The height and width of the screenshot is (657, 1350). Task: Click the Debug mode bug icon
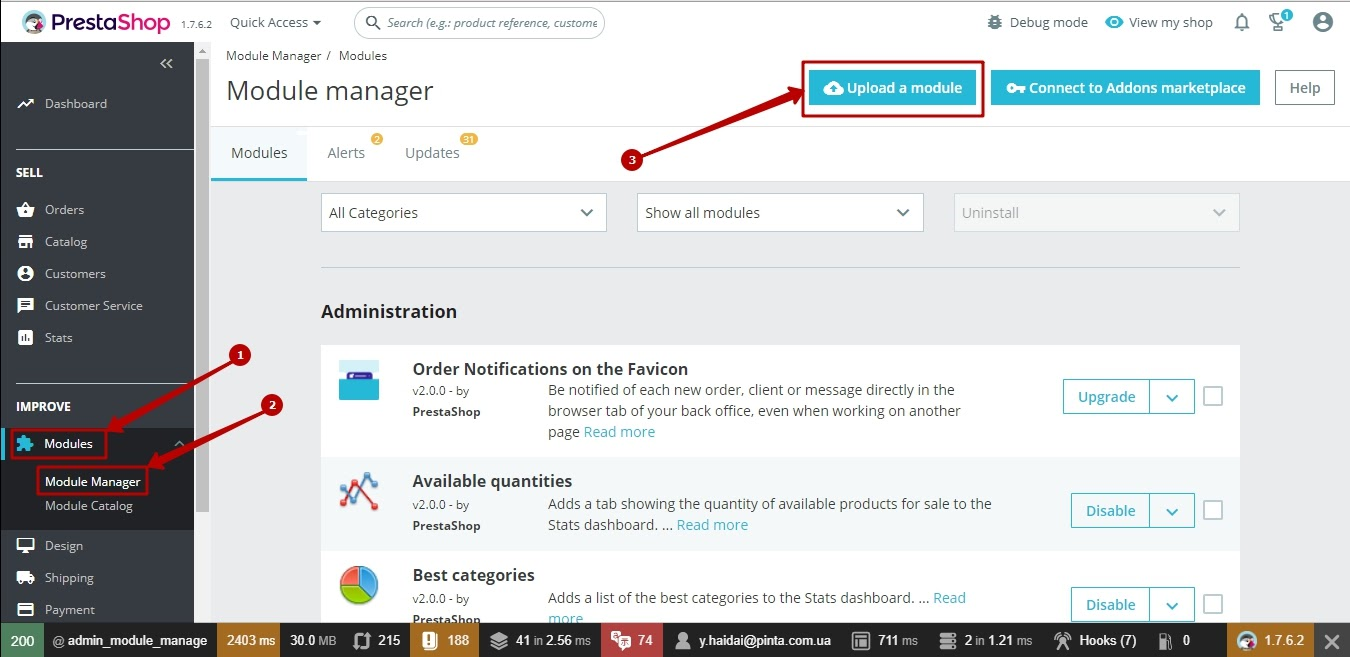(994, 22)
